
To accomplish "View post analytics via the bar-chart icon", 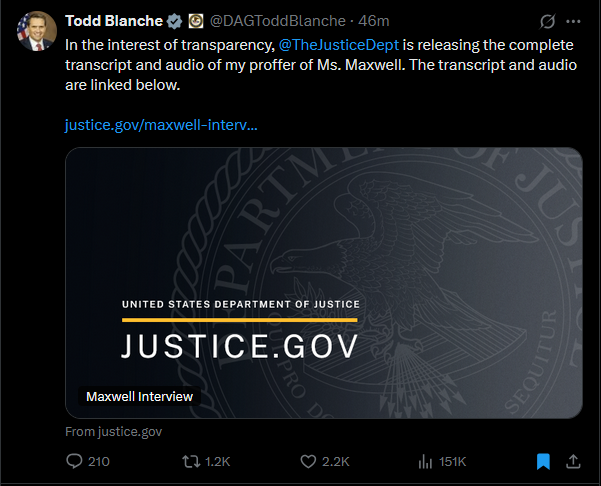I will coord(425,461).
